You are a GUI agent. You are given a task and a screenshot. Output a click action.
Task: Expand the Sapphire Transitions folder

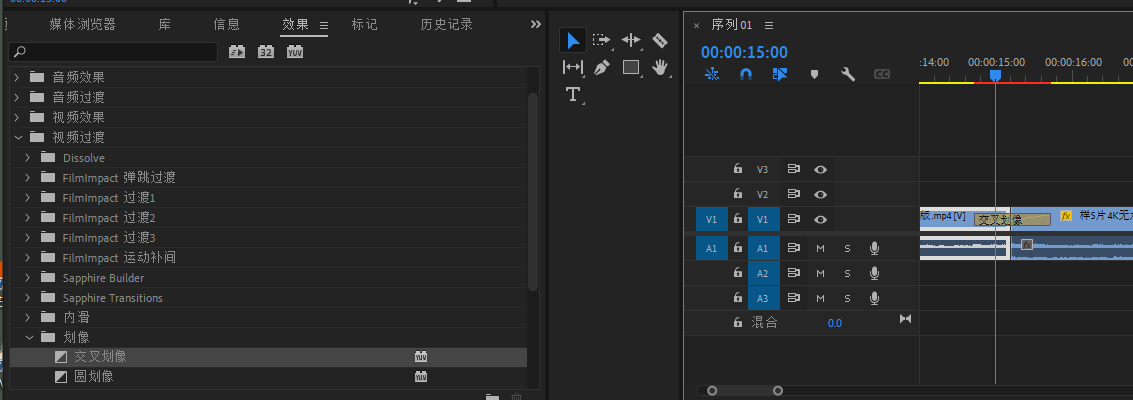pyautogui.click(x=28, y=298)
